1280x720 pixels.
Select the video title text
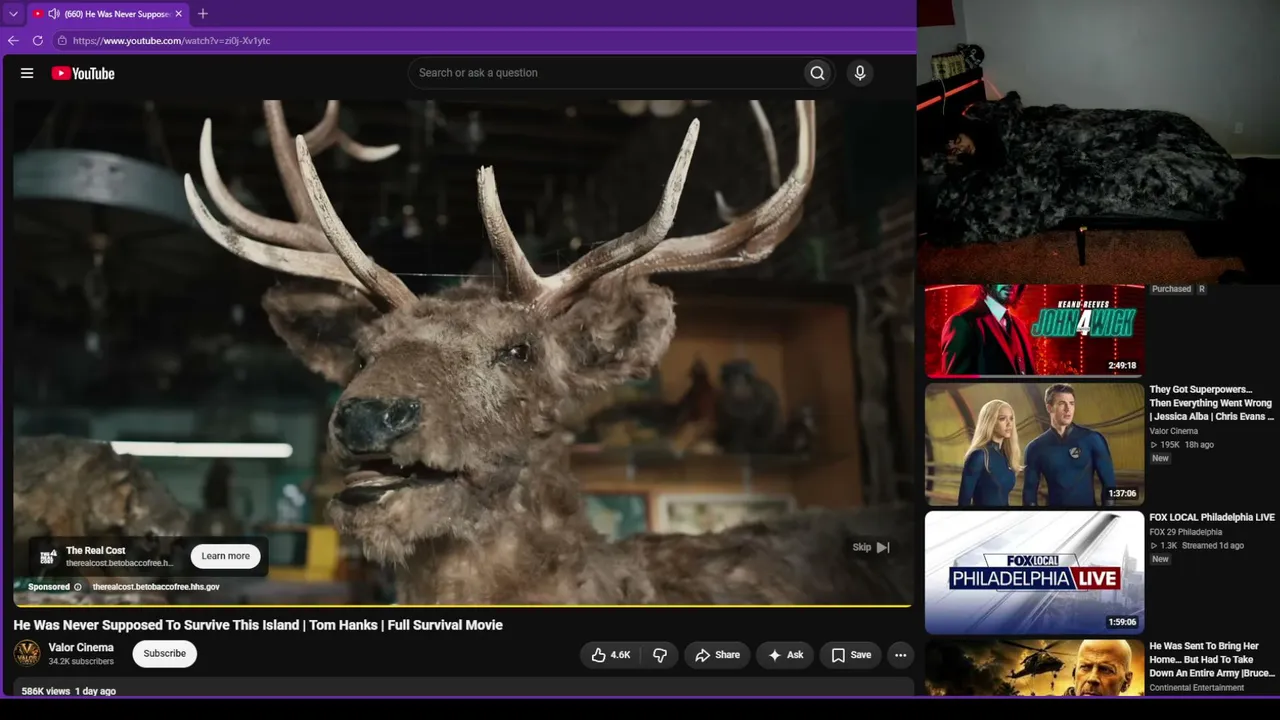[258, 625]
